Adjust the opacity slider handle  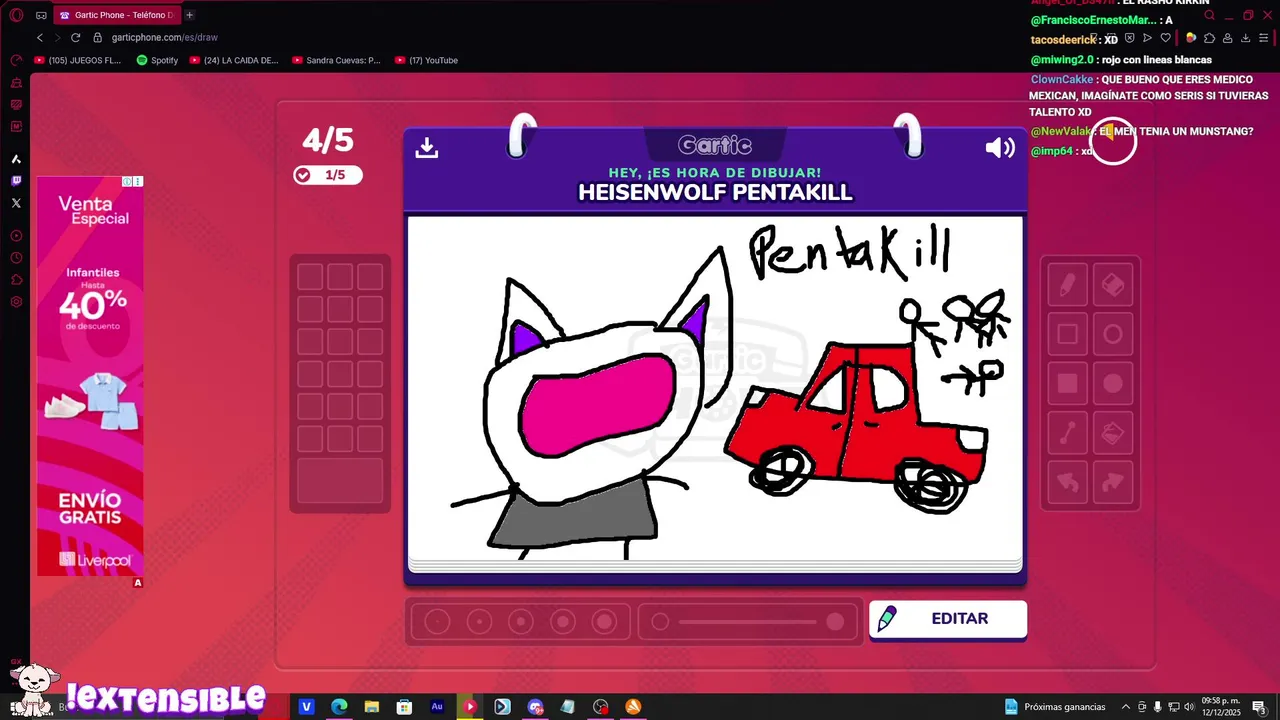[x=835, y=622]
